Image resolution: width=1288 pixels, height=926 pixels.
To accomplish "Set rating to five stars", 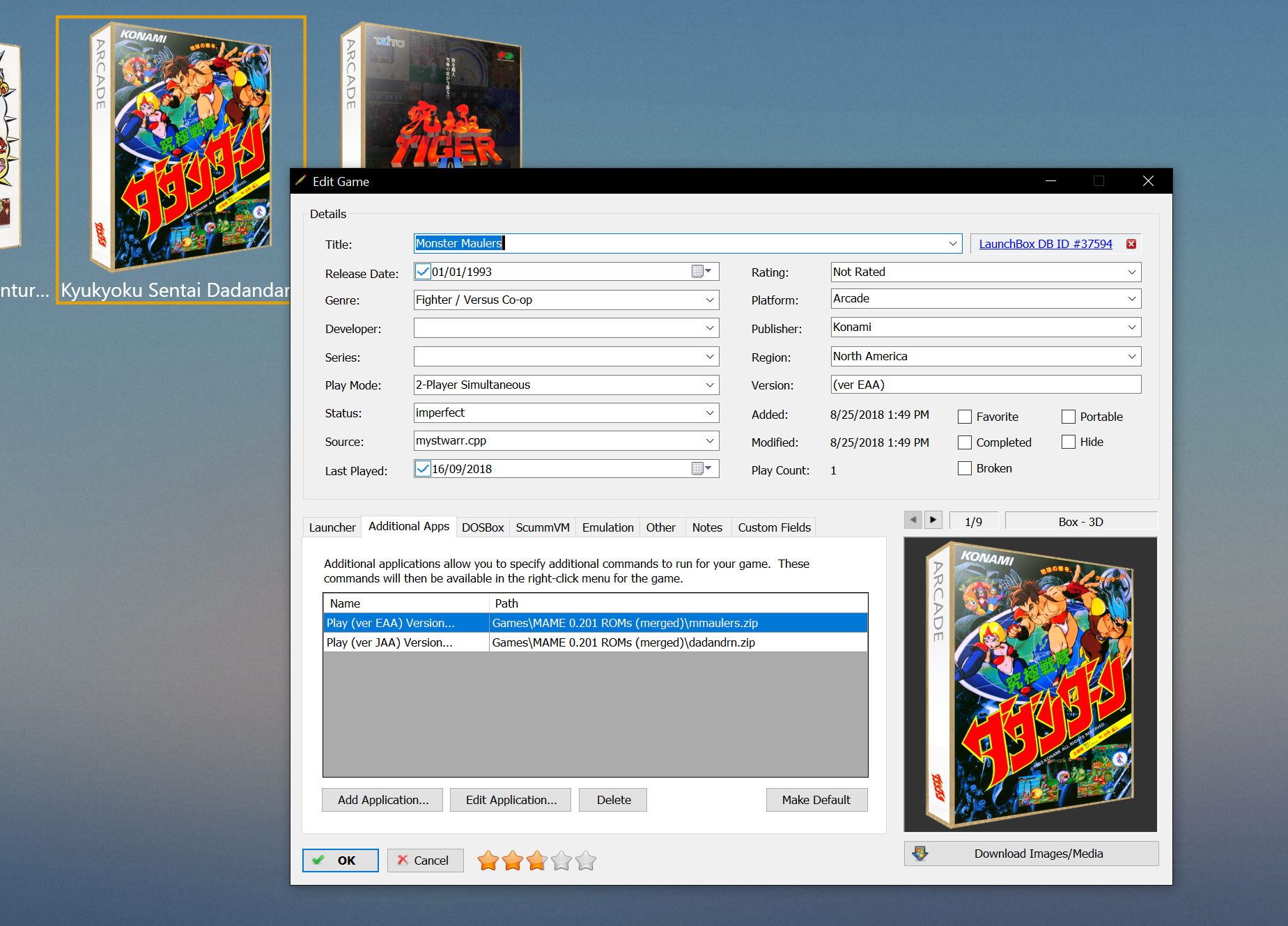I will pos(586,861).
